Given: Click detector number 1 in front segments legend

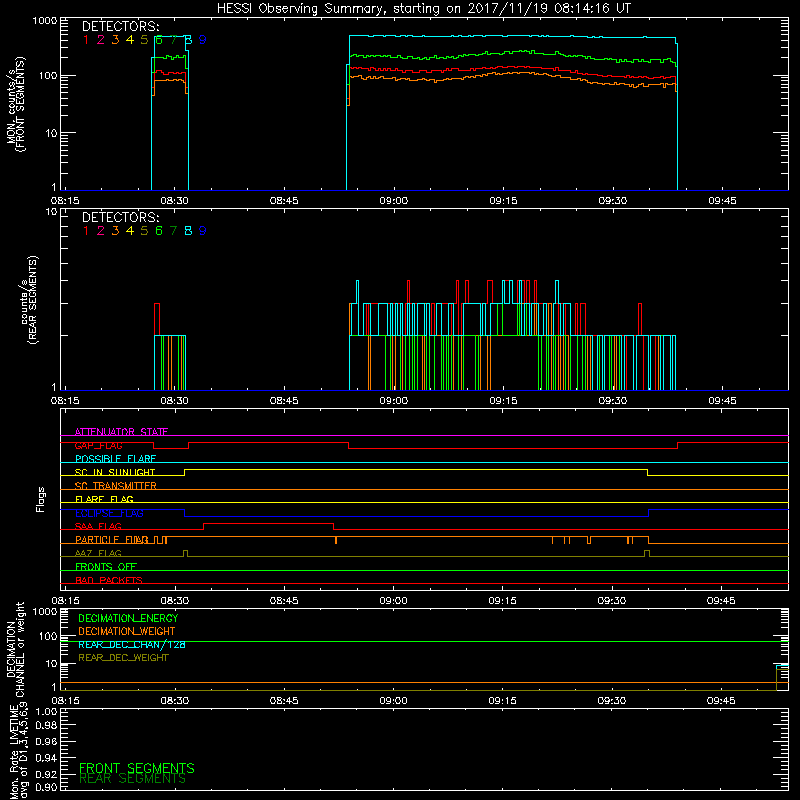Looking at the screenshot, I should click(86, 40).
